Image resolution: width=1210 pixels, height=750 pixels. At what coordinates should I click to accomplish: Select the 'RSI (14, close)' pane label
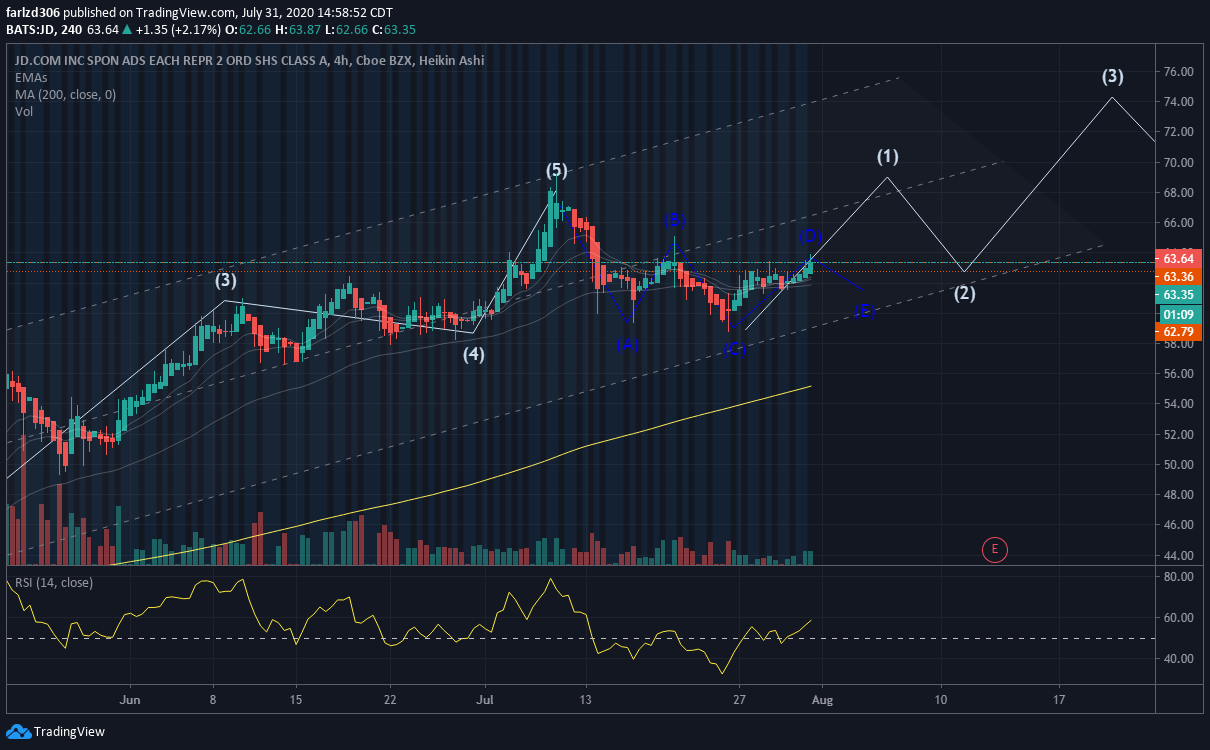pyautogui.click(x=54, y=584)
